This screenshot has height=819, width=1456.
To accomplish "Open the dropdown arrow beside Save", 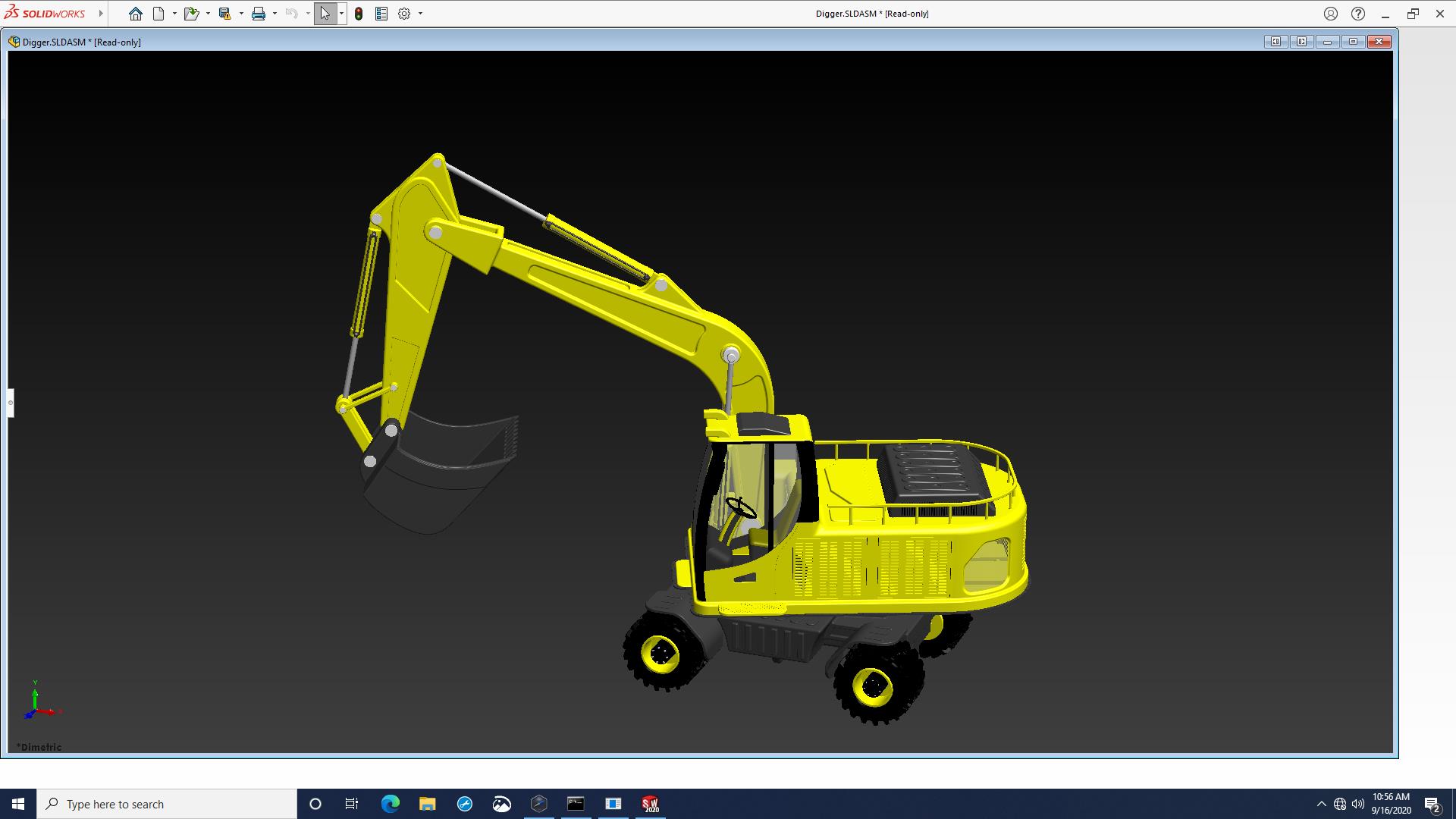I will click(241, 14).
